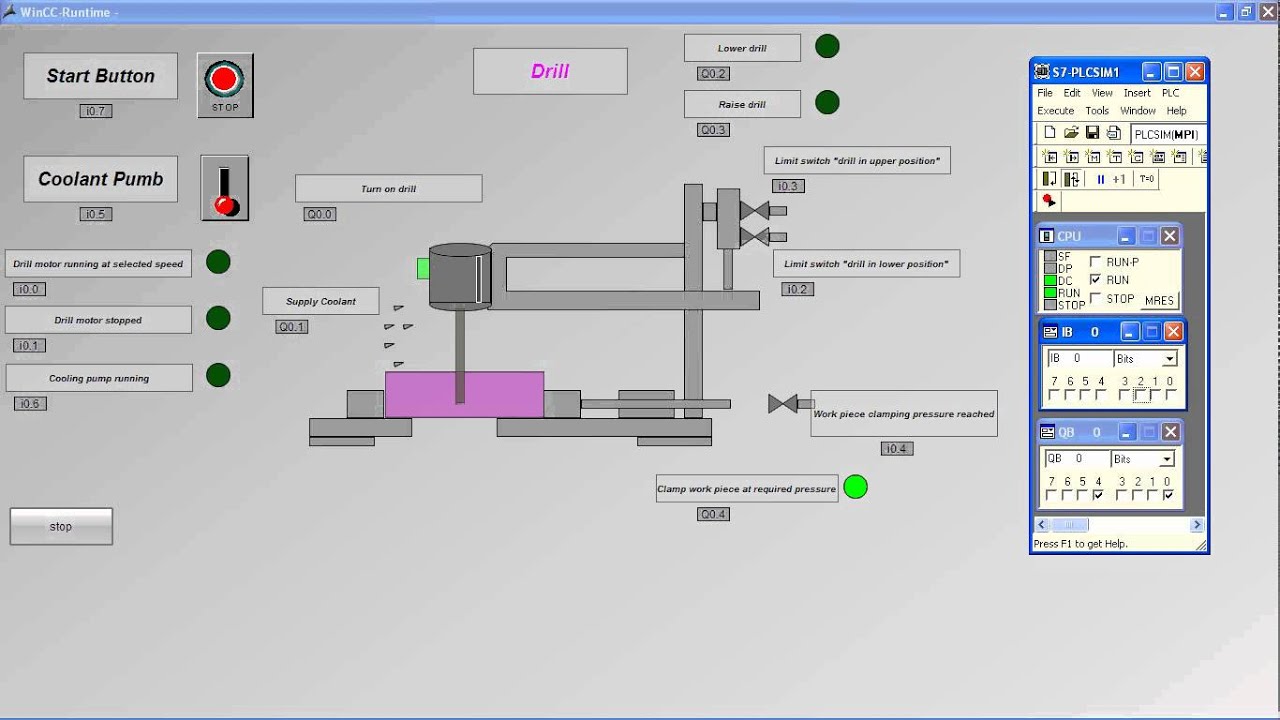Toggle IB bit 2 checkbox
This screenshot has width=1280, height=720.
point(1140,395)
